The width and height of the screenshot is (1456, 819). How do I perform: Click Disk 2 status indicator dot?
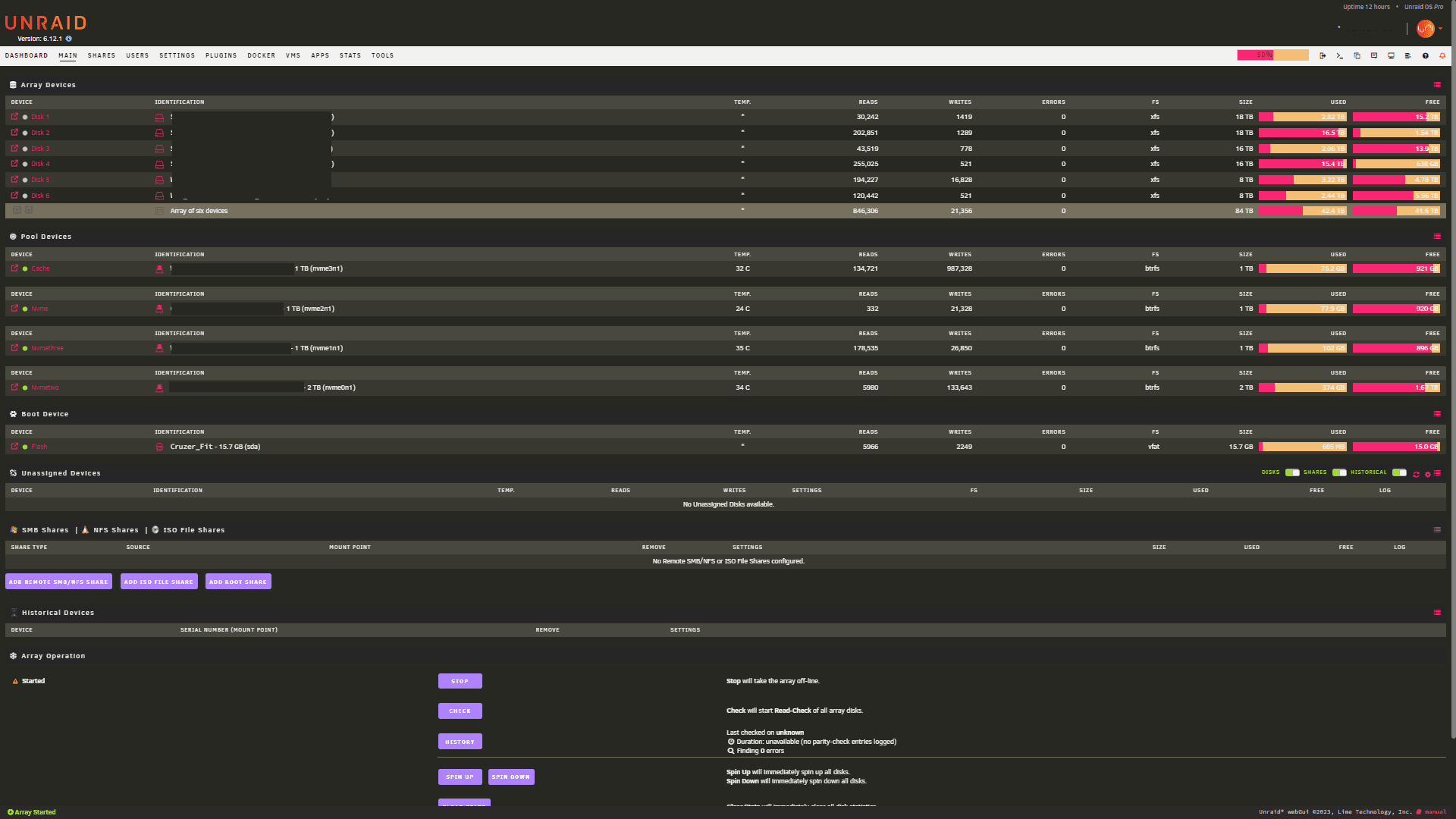(x=25, y=133)
